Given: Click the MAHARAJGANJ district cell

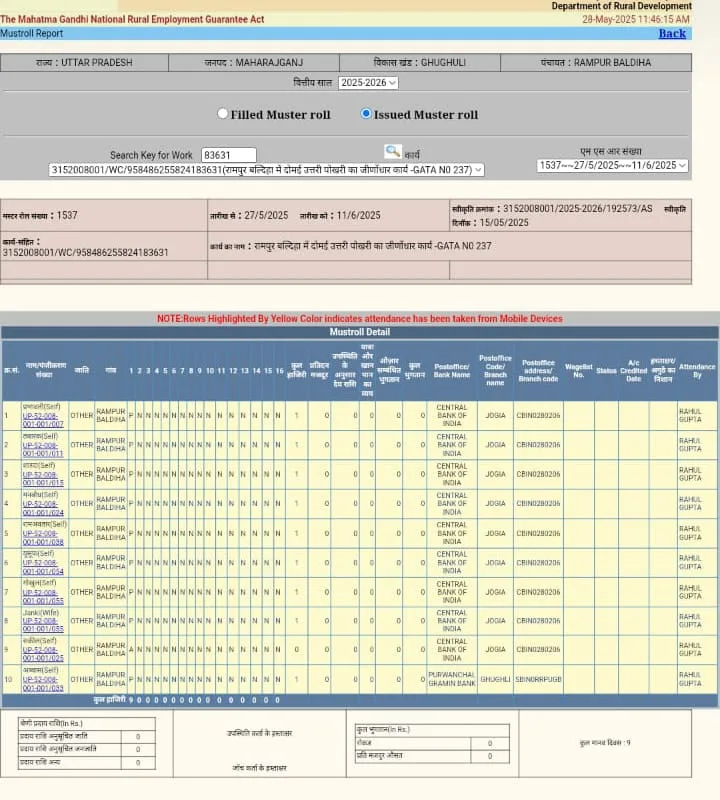Looking at the screenshot, I should click(x=254, y=63).
